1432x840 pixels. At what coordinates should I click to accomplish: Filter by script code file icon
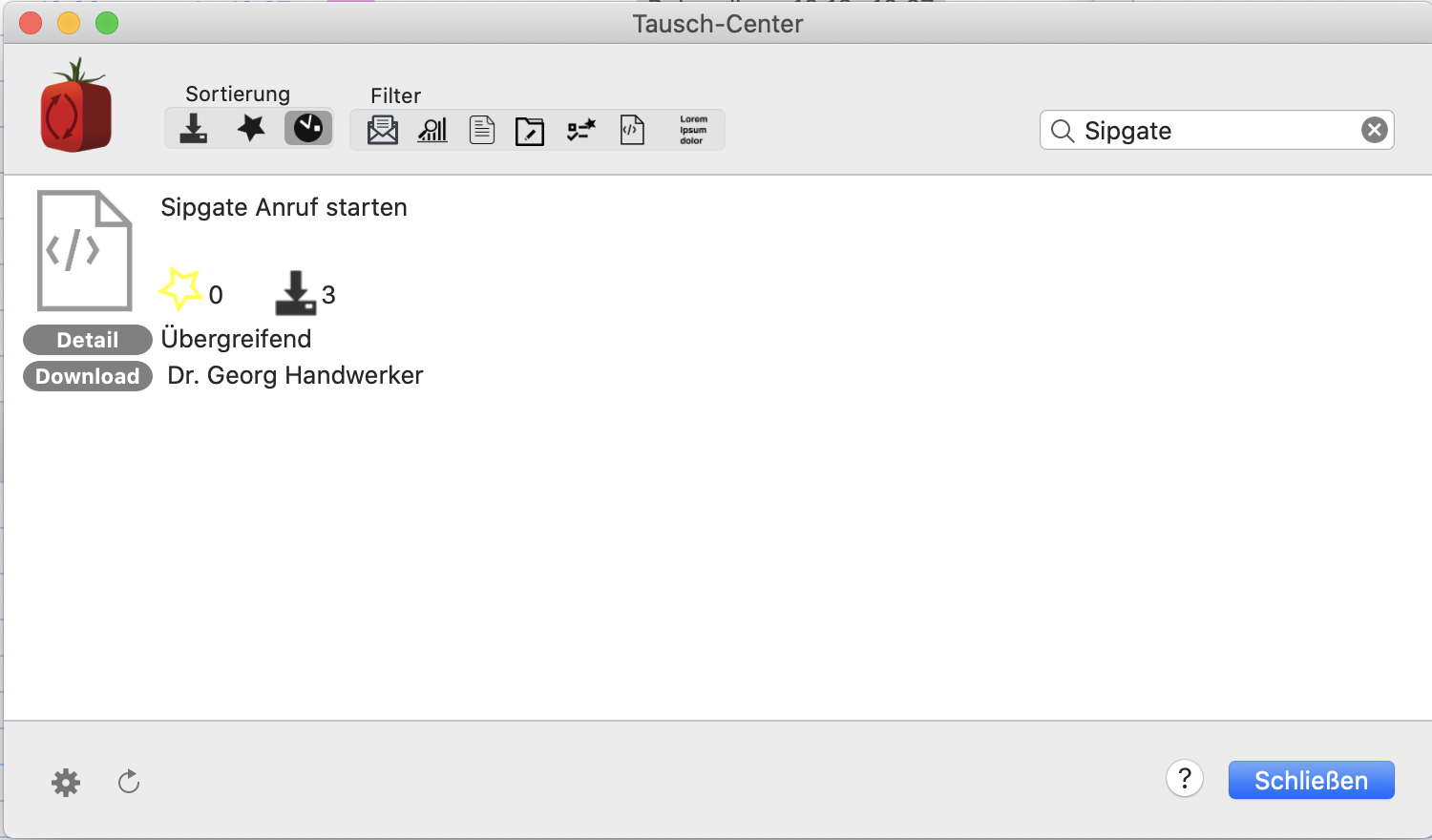pos(632,130)
